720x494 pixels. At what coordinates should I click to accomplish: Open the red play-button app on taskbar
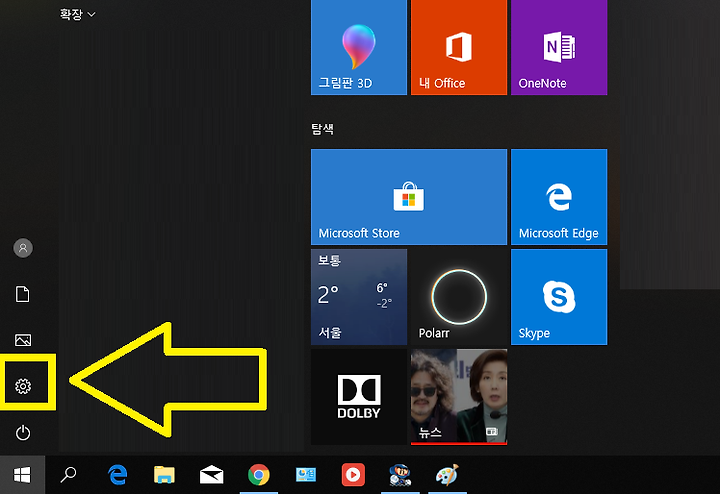(353, 475)
